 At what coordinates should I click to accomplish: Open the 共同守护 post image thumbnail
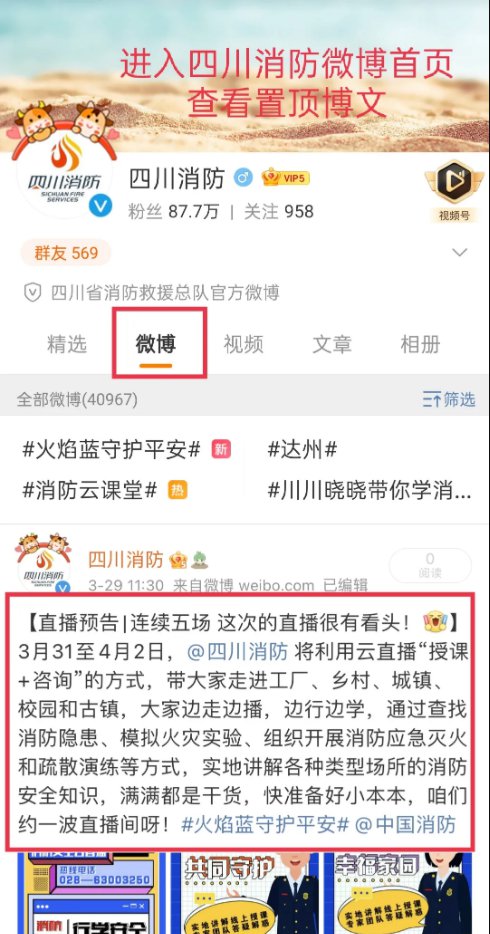click(244, 893)
